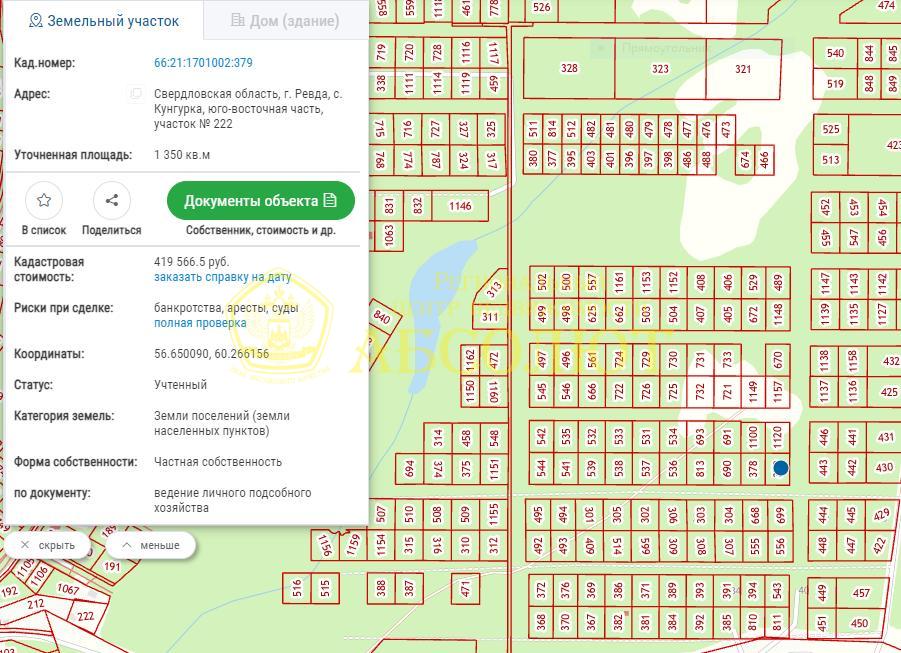Click the area value 1 350 кв.м
Image resolution: width=901 pixels, height=653 pixels.
[x=182, y=155]
